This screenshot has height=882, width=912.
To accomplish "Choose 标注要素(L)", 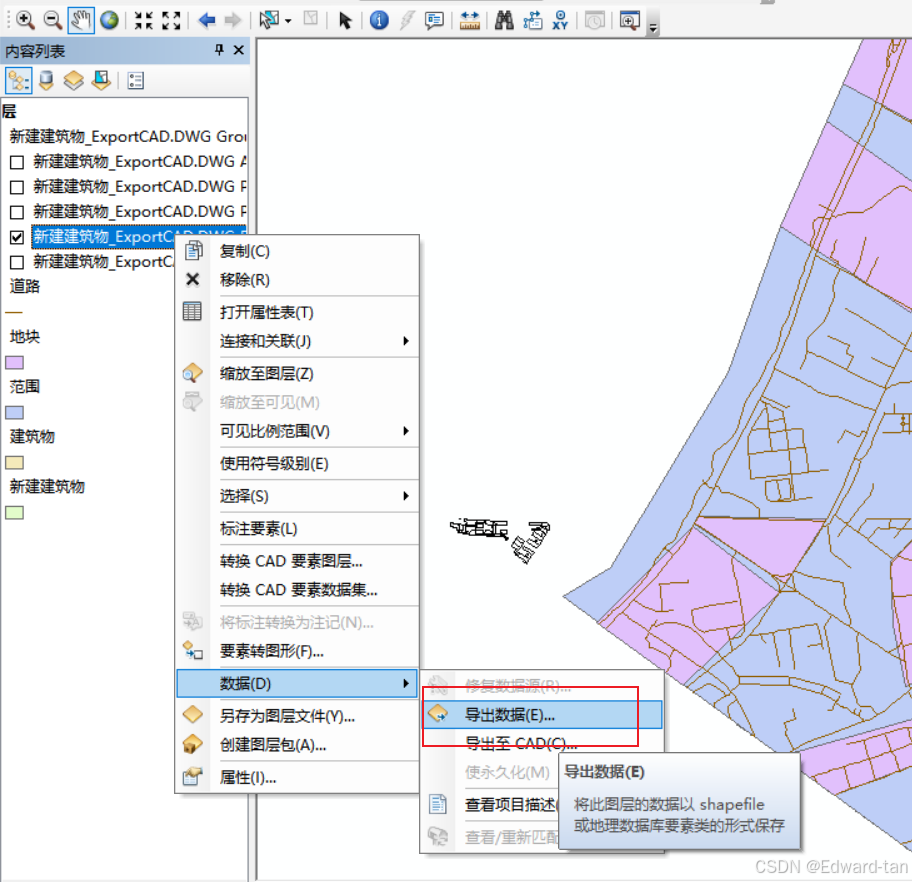I will tap(297, 529).
